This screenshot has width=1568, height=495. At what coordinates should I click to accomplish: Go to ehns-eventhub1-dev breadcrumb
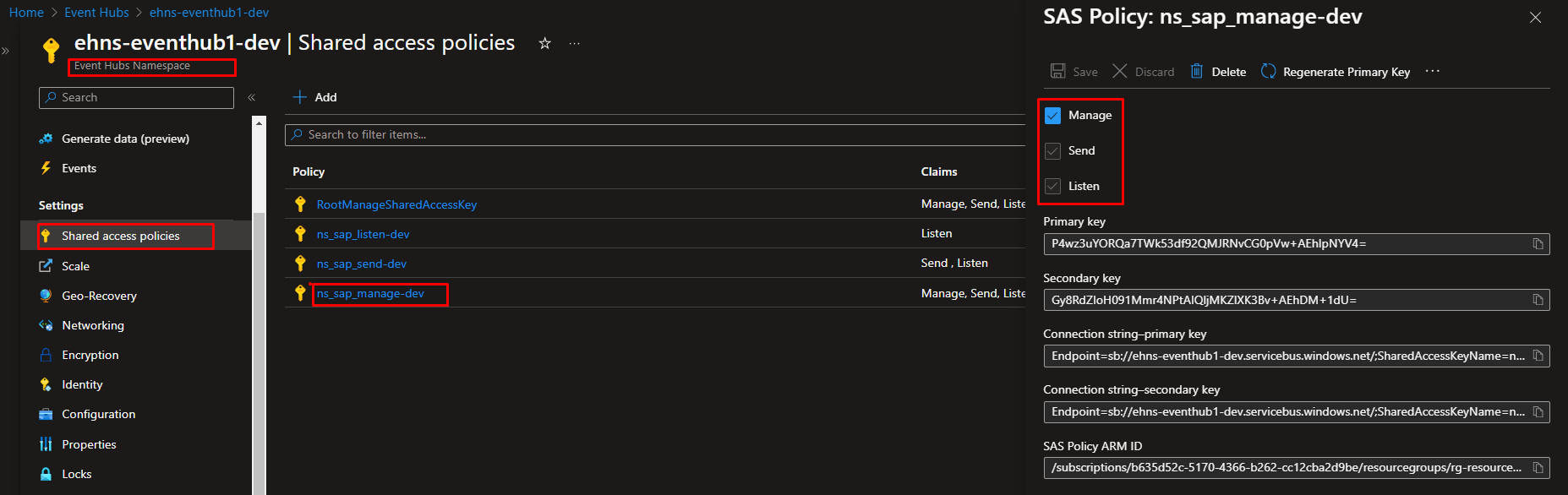click(x=209, y=13)
